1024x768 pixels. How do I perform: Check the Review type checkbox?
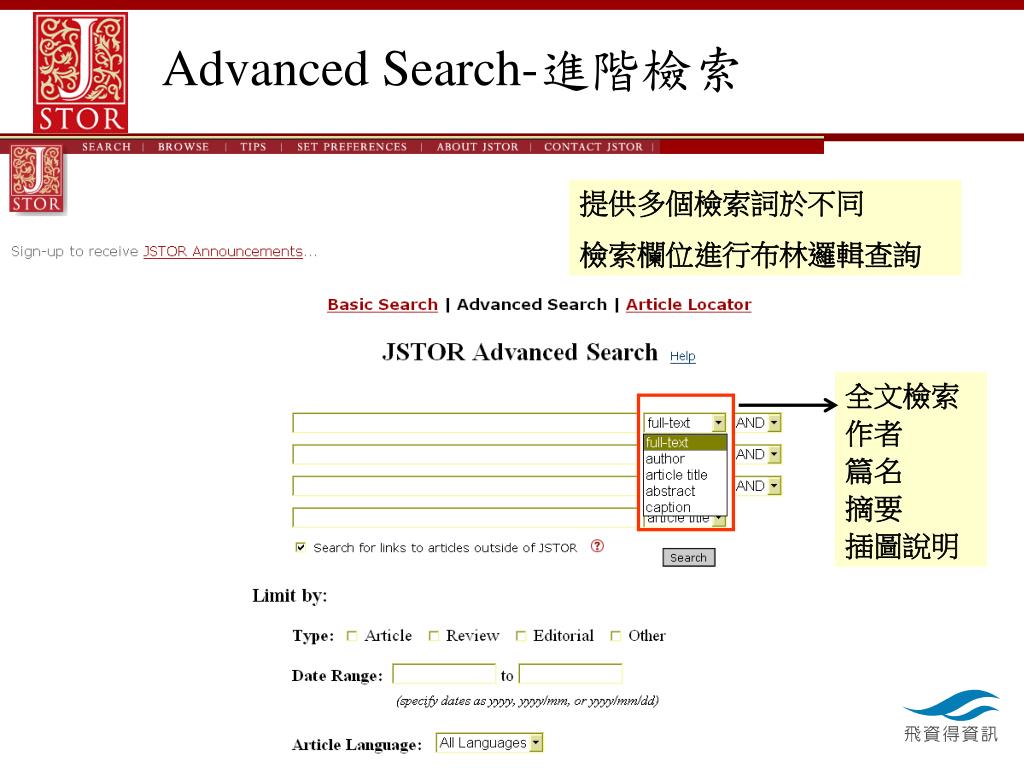coord(434,635)
